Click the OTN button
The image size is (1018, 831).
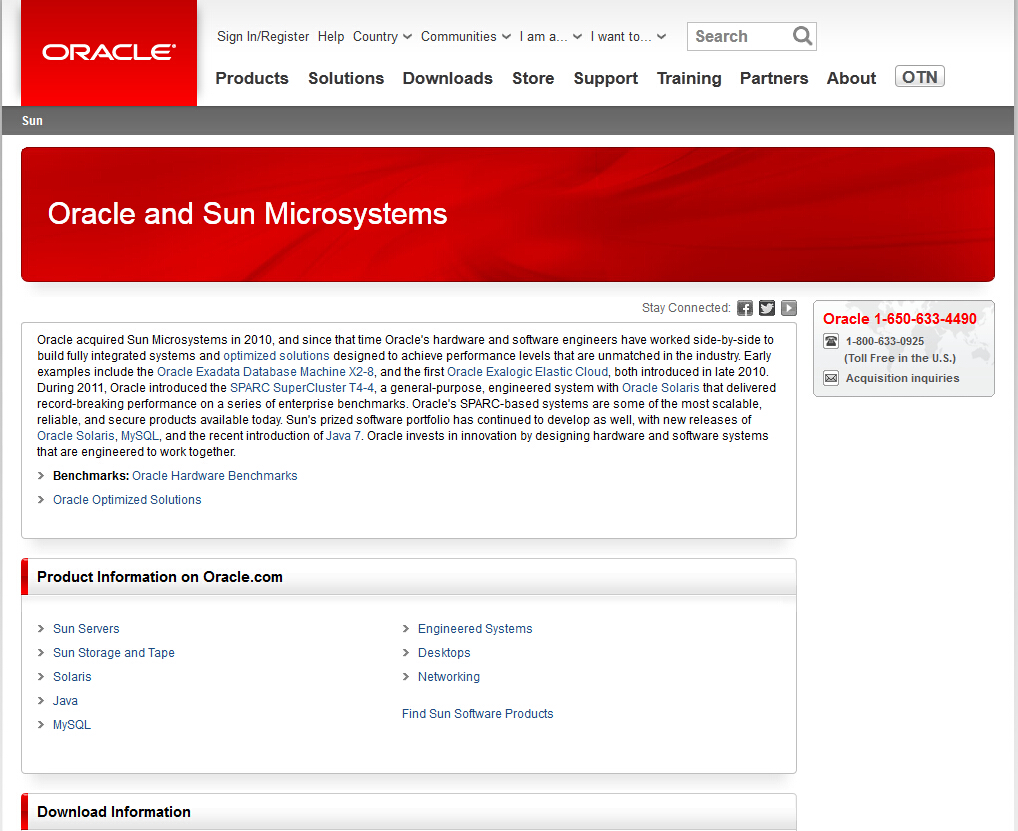coord(919,77)
